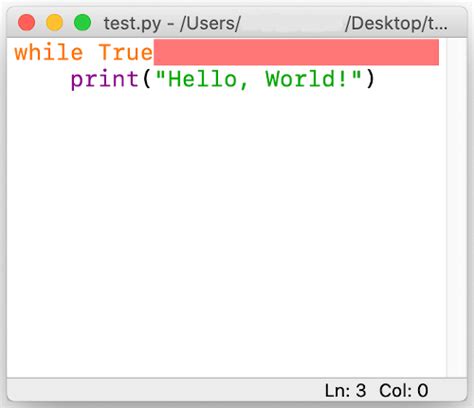Click the 'print' function name
This screenshot has height=408, width=474.
pyautogui.click(x=105, y=80)
